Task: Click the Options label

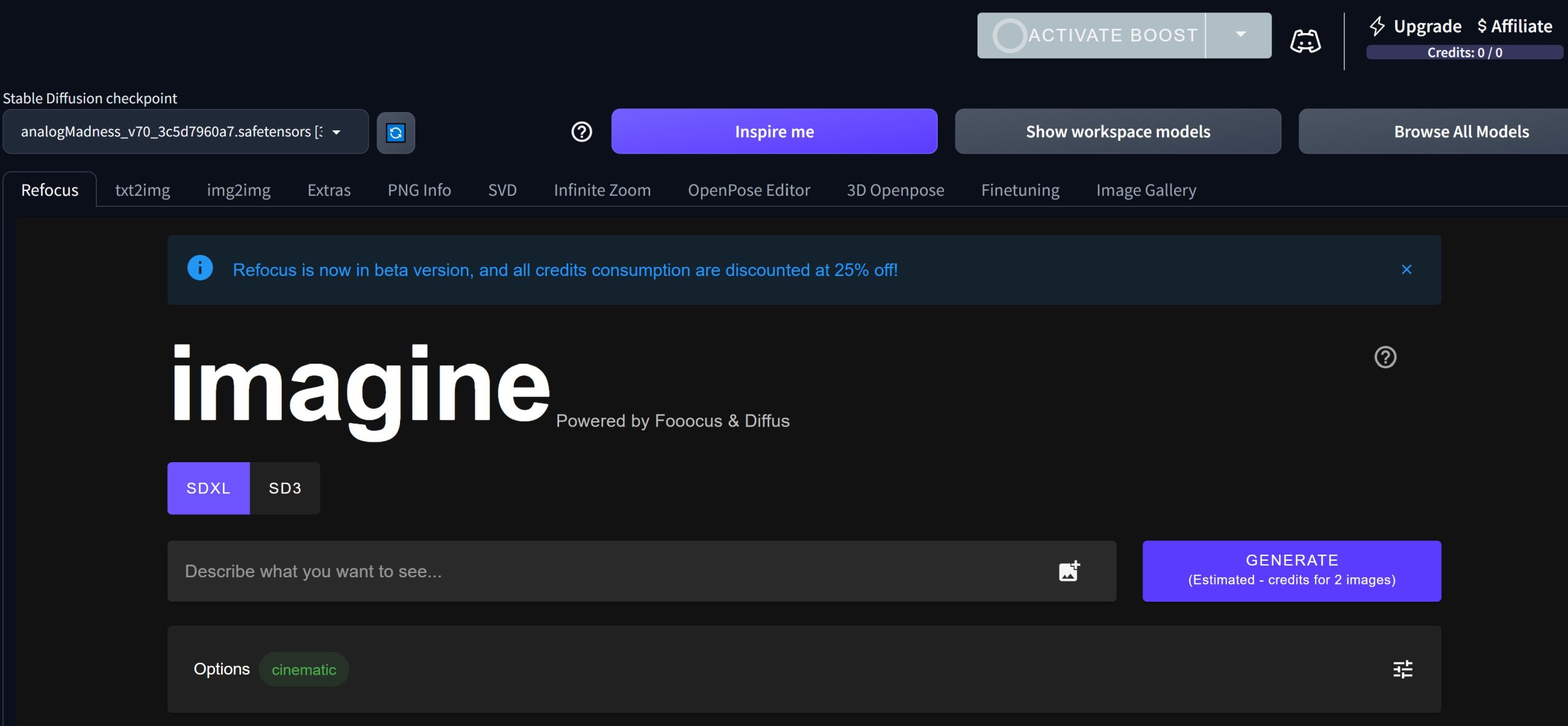Action: pyautogui.click(x=222, y=669)
